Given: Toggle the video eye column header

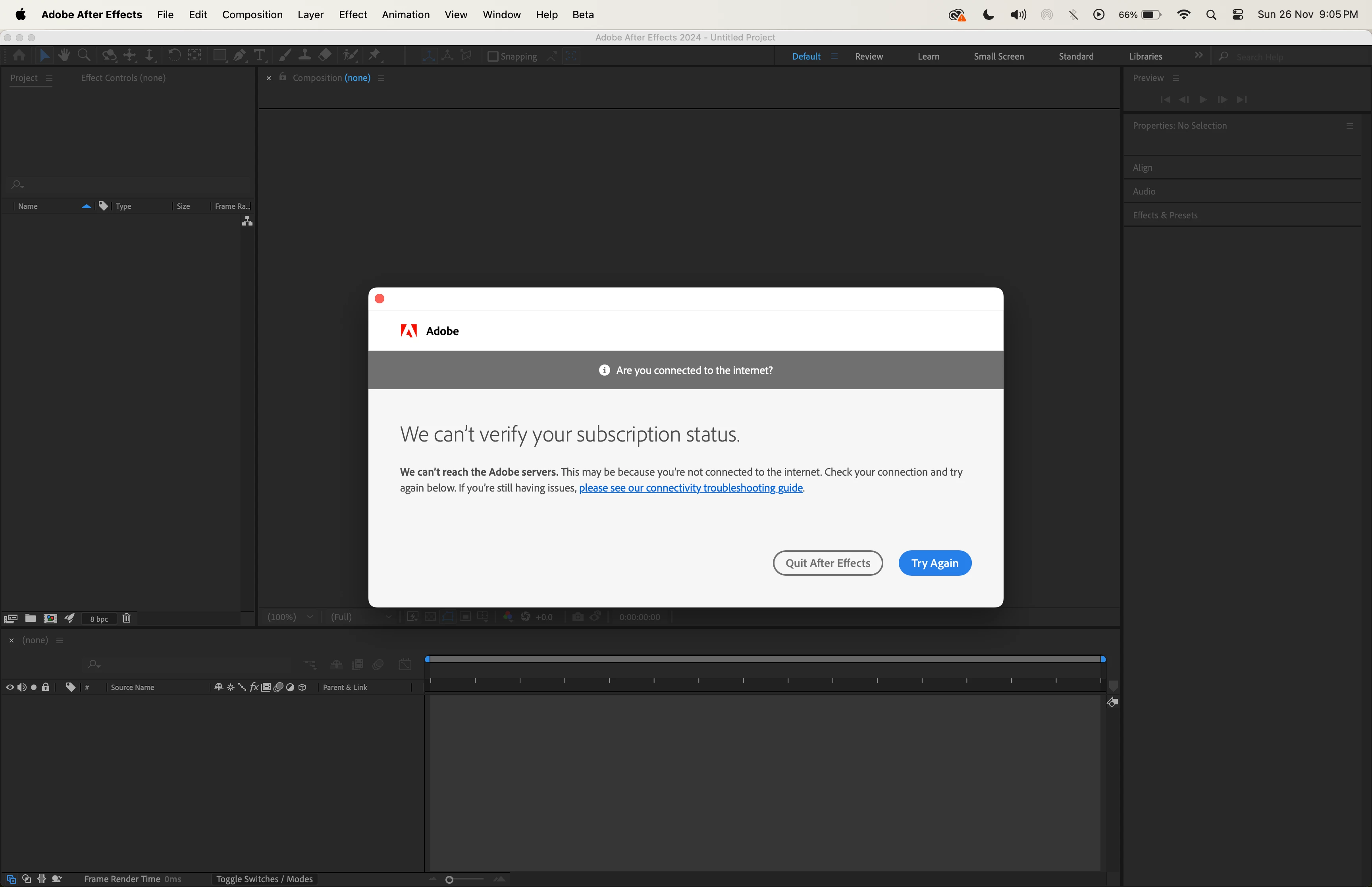Looking at the screenshot, I should click(10, 687).
